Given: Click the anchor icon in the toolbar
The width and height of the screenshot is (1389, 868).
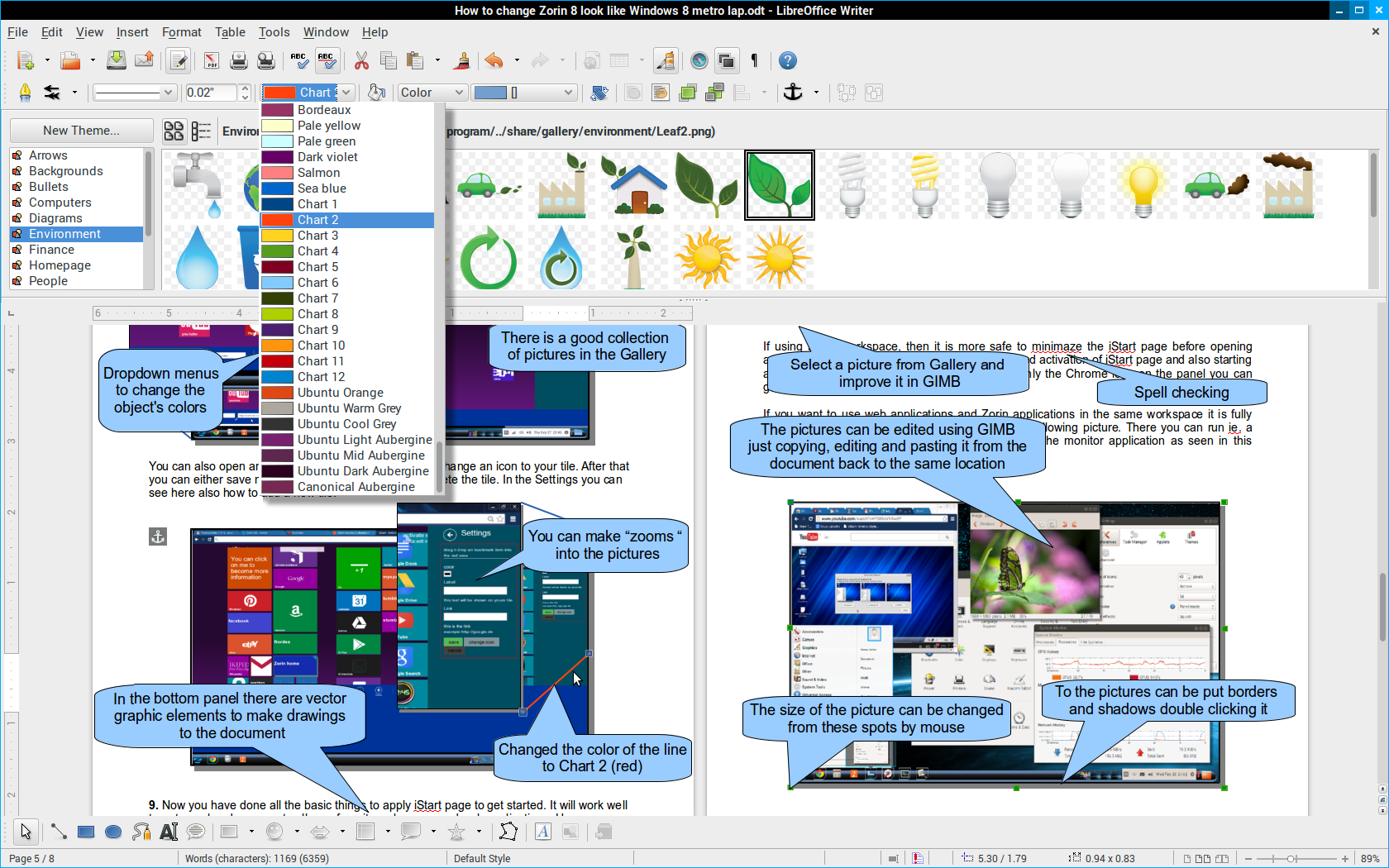Looking at the screenshot, I should point(793,93).
